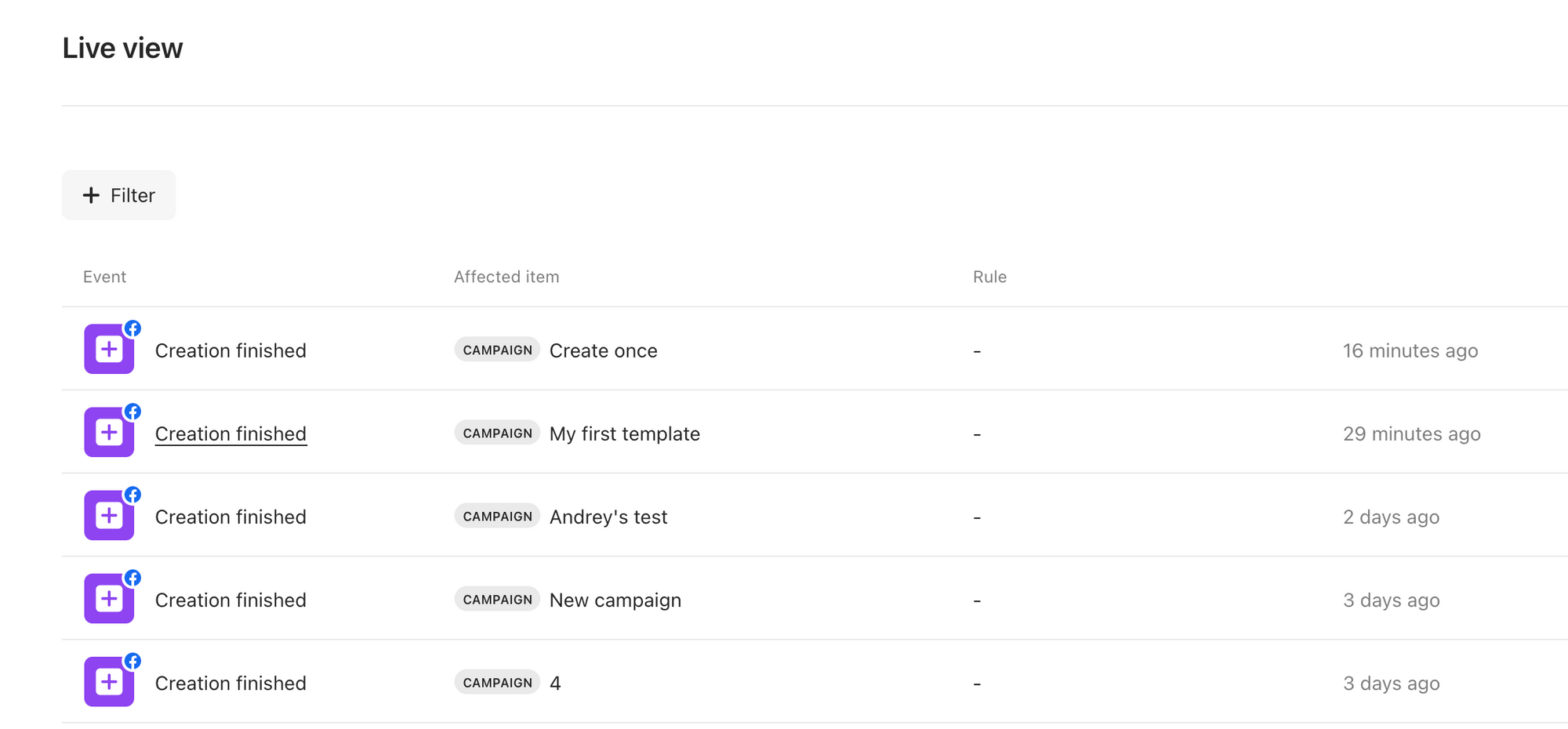
Task: Click Creation finished text in New campaign row
Action: click(x=230, y=600)
